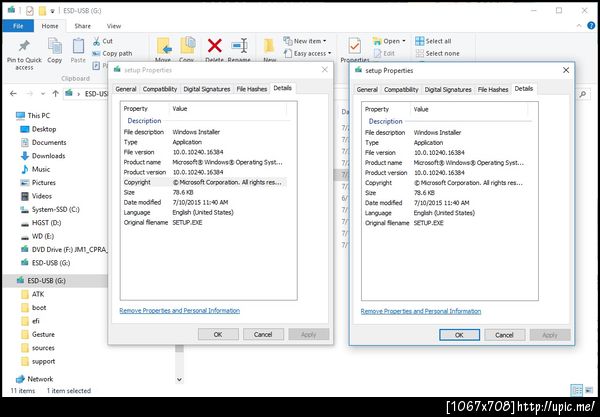Viewport: 600px width, 417px height.
Task: Go back with the left arrow
Action: pyautogui.click(x=13, y=93)
